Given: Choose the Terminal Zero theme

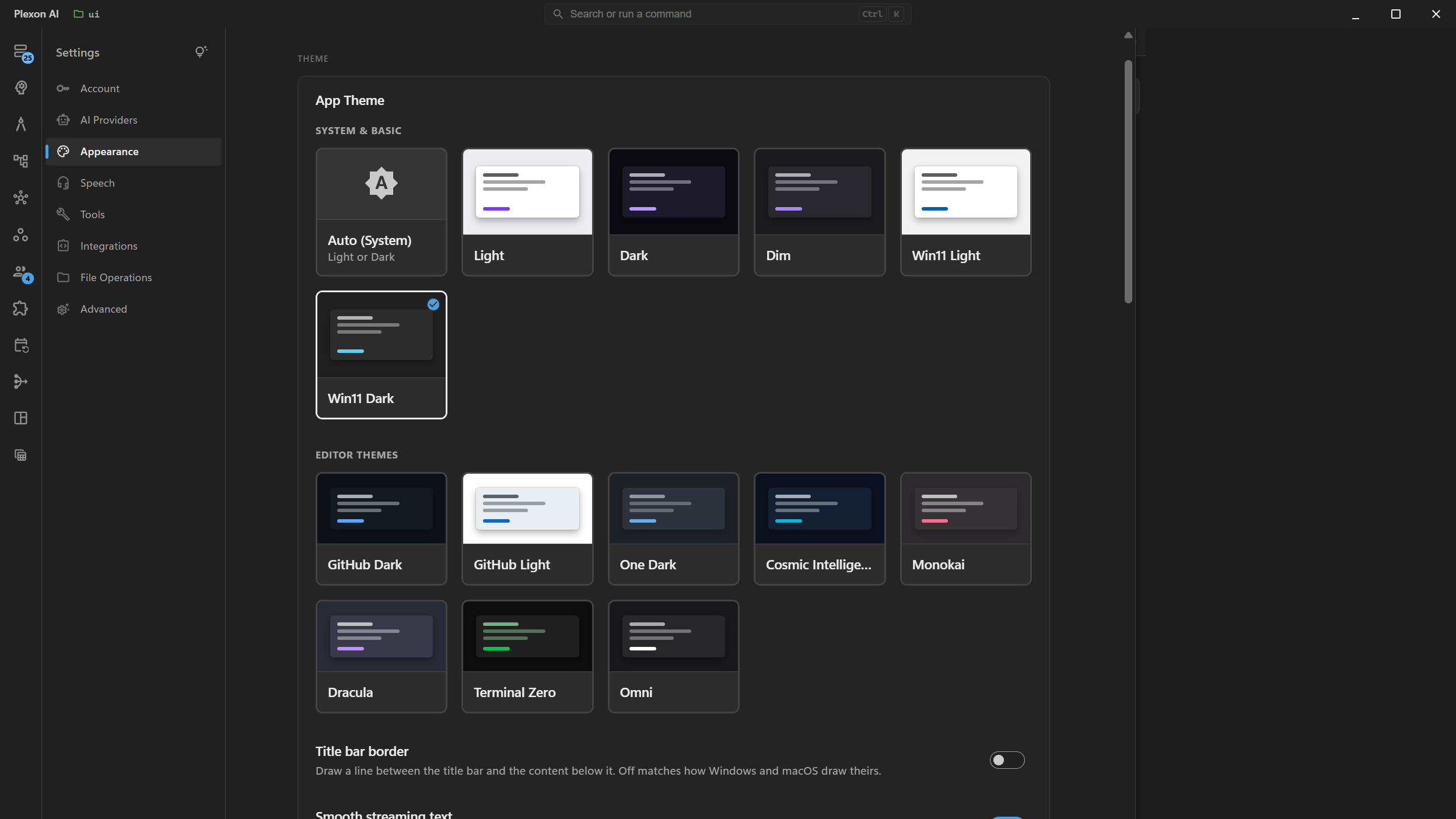Looking at the screenshot, I should tap(527, 656).
